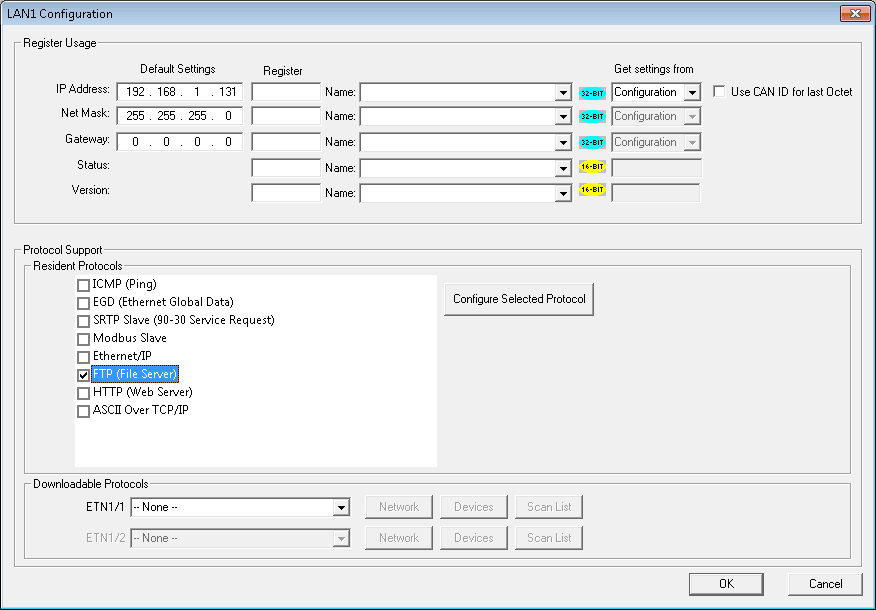The height and width of the screenshot is (610, 876).
Task: Enable EGD (Ethernet Global Data) checkbox
Action: point(83,303)
